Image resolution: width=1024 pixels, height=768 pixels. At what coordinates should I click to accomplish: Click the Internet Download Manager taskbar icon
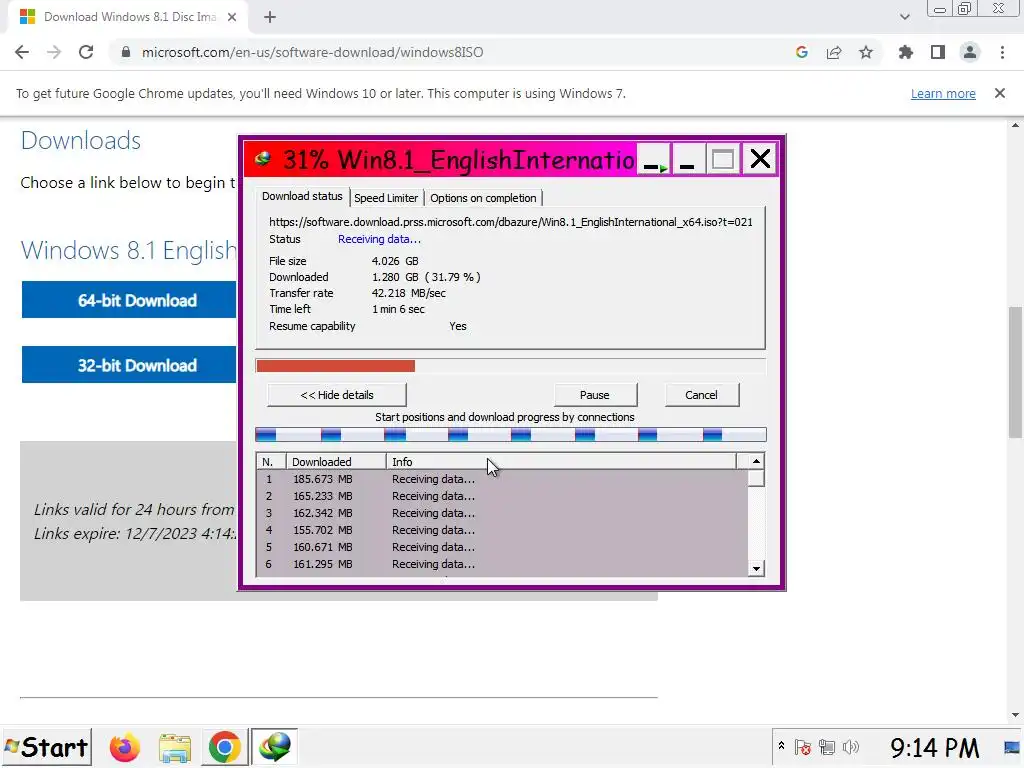coord(274,747)
